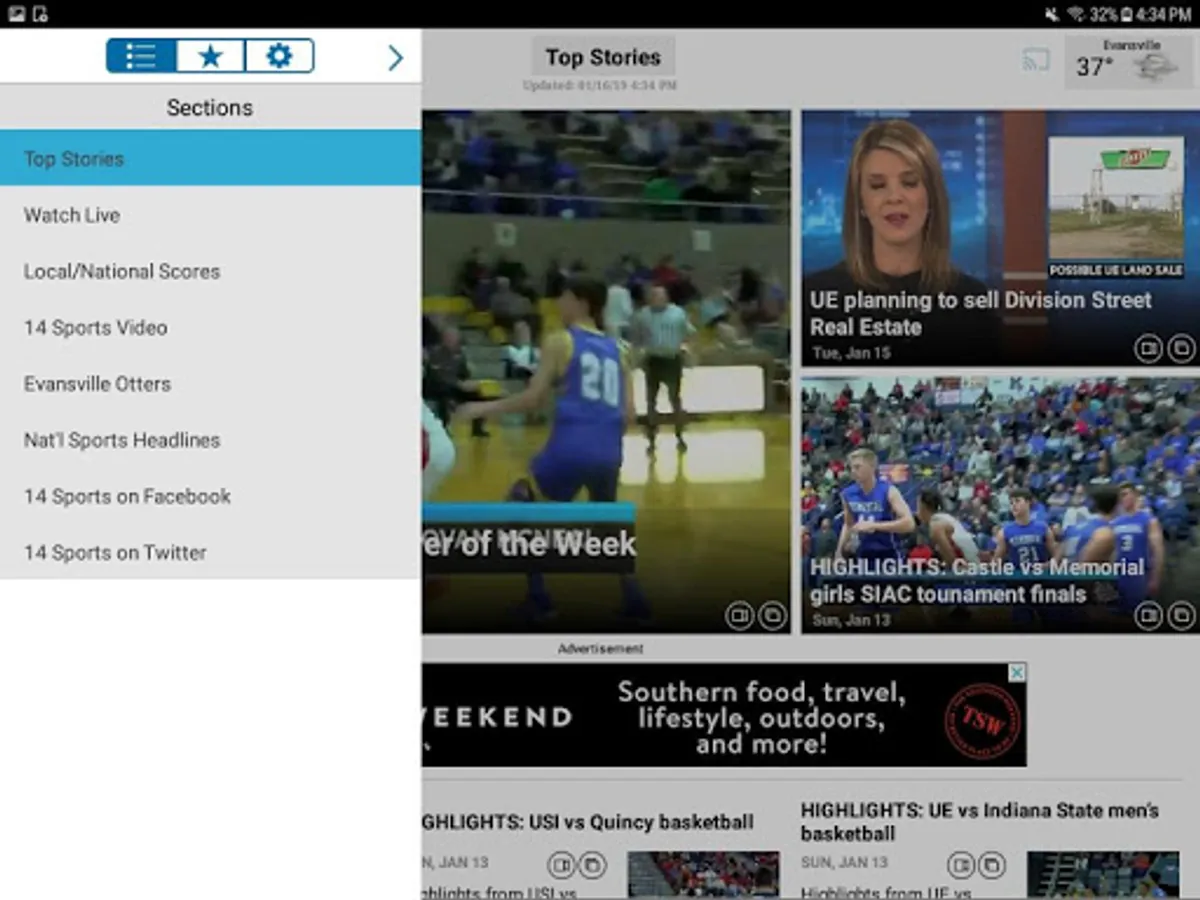Open Castle vs Memorial girls SIAC highlights
Screen dimensions: 1200x900
[999, 505]
